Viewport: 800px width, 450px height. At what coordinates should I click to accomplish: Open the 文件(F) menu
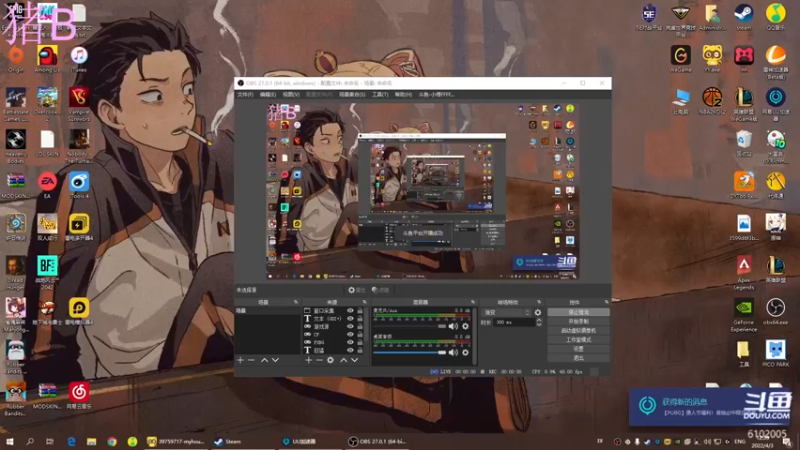point(245,94)
